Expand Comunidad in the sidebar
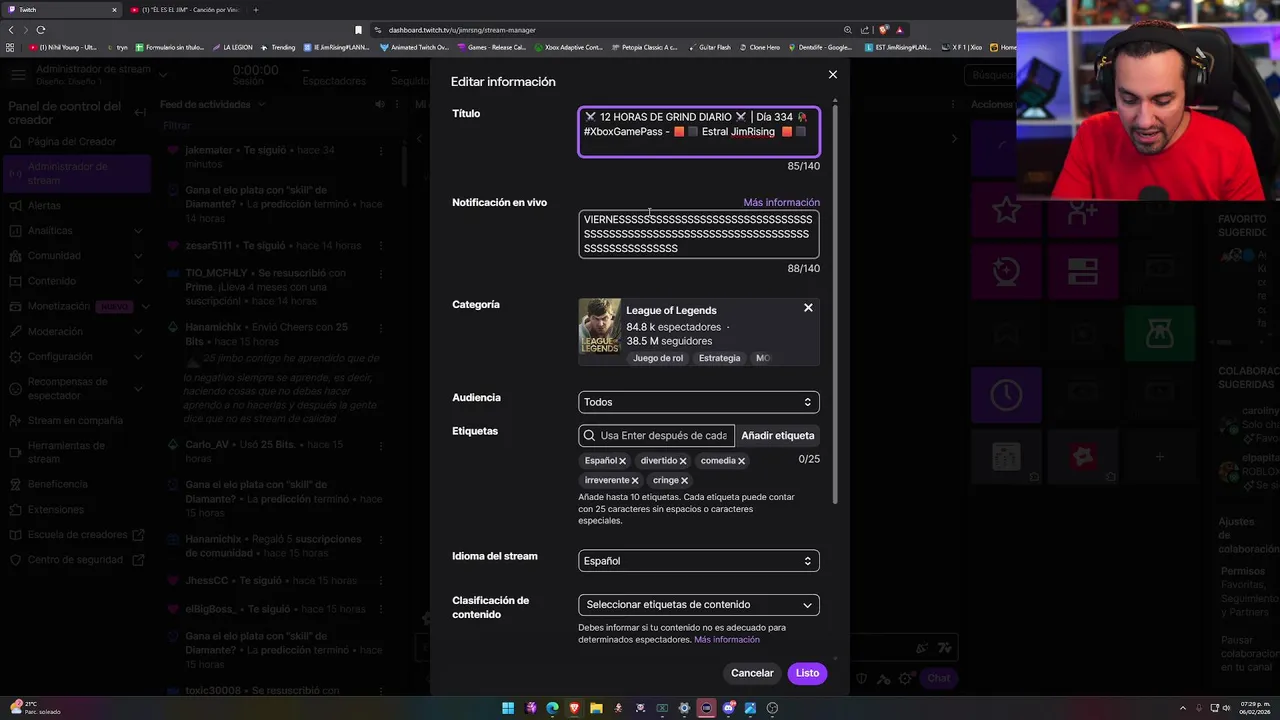Screen dimensions: 1280x720 click(137, 256)
